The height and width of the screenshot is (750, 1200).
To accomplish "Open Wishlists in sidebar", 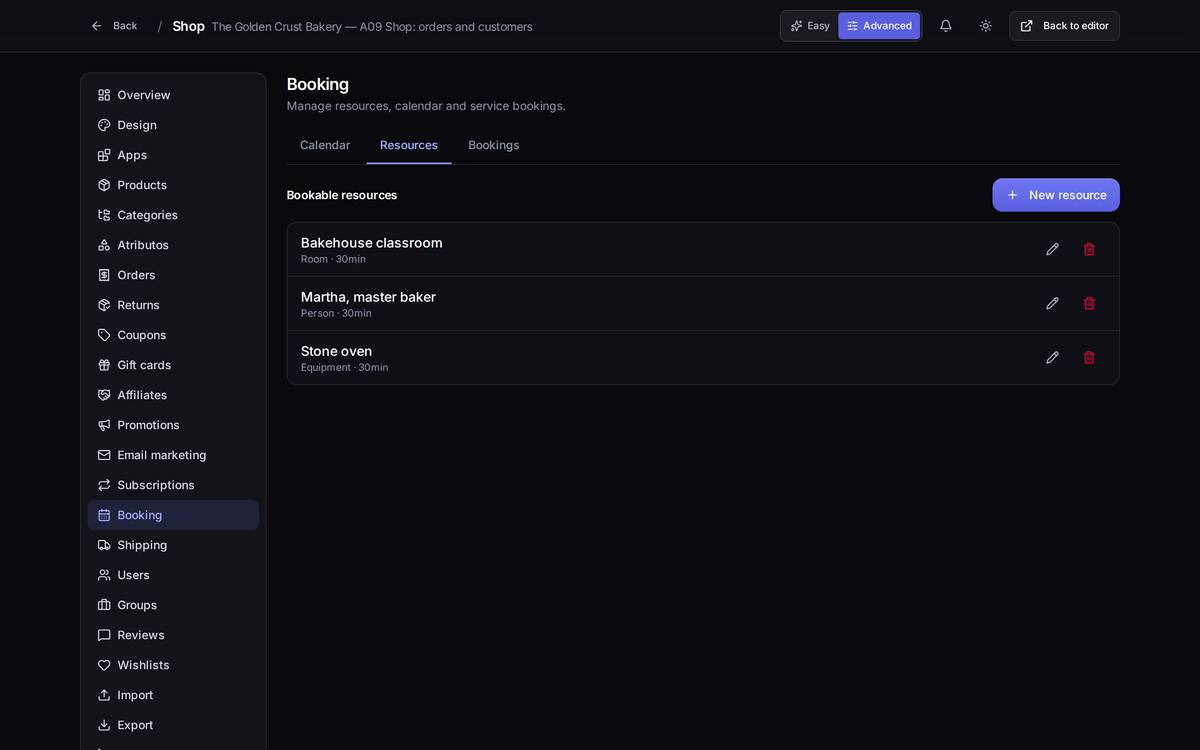I will click(x=173, y=665).
